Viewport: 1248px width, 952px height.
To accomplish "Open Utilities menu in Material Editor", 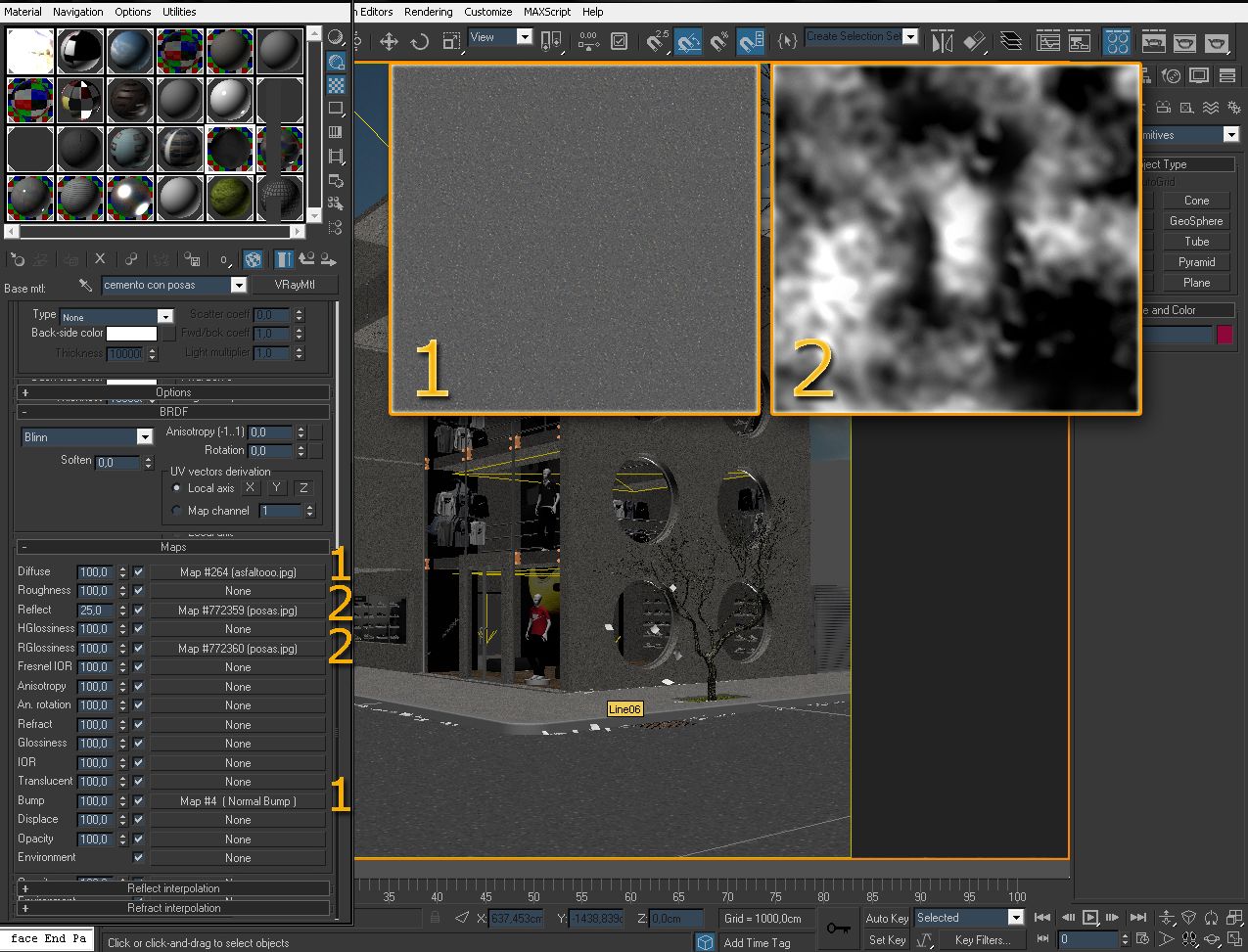I will (179, 12).
